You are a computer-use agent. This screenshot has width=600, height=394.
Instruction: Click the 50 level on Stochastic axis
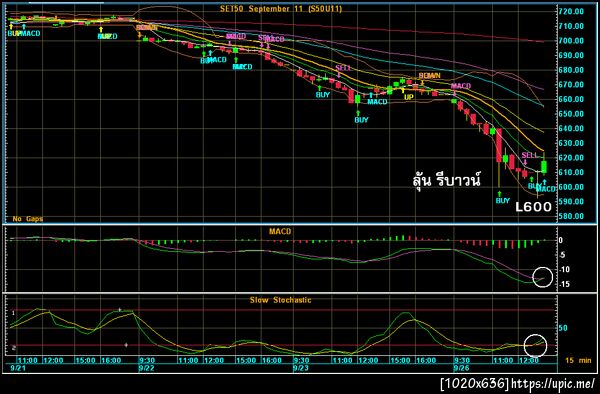[563, 328]
